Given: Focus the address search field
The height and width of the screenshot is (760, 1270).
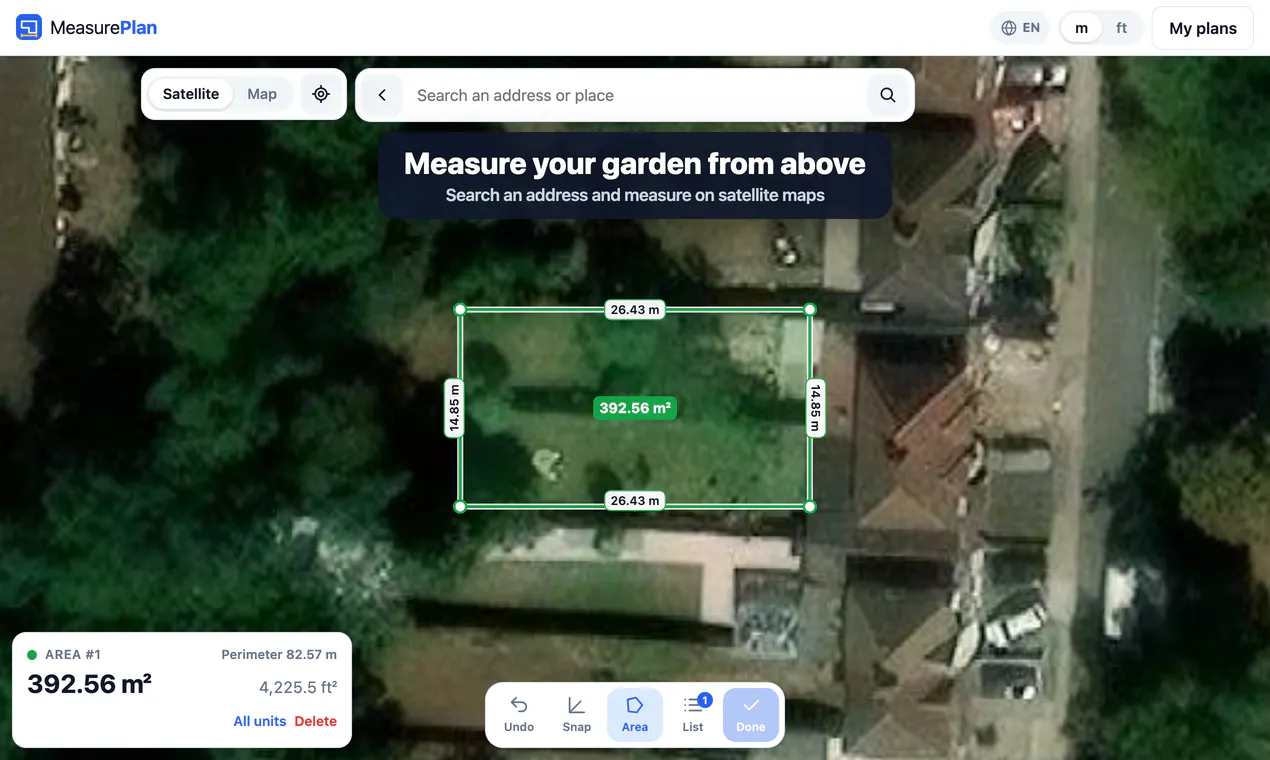Looking at the screenshot, I should pos(636,95).
